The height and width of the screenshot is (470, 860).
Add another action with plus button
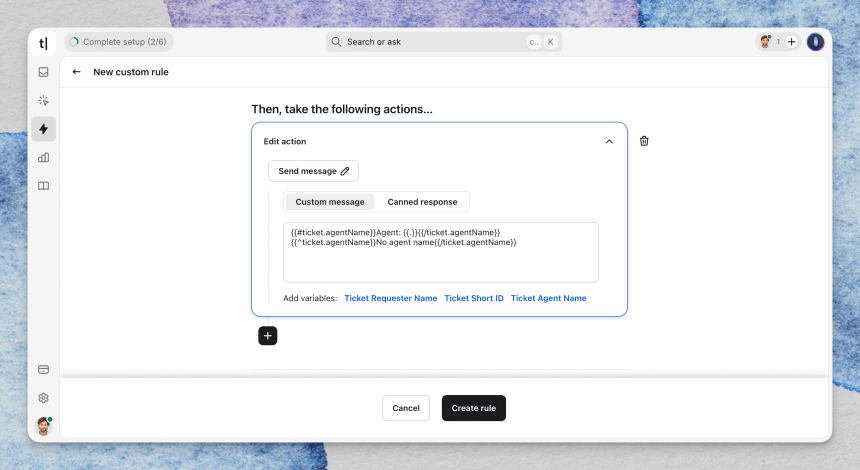coord(268,336)
